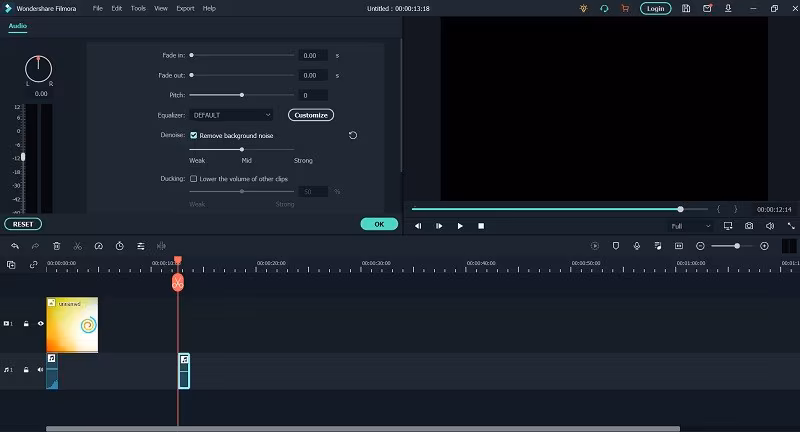Click the split scissors icon in timeline toolbar
Viewport: 800px width, 432px height.
click(x=78, y=246)
